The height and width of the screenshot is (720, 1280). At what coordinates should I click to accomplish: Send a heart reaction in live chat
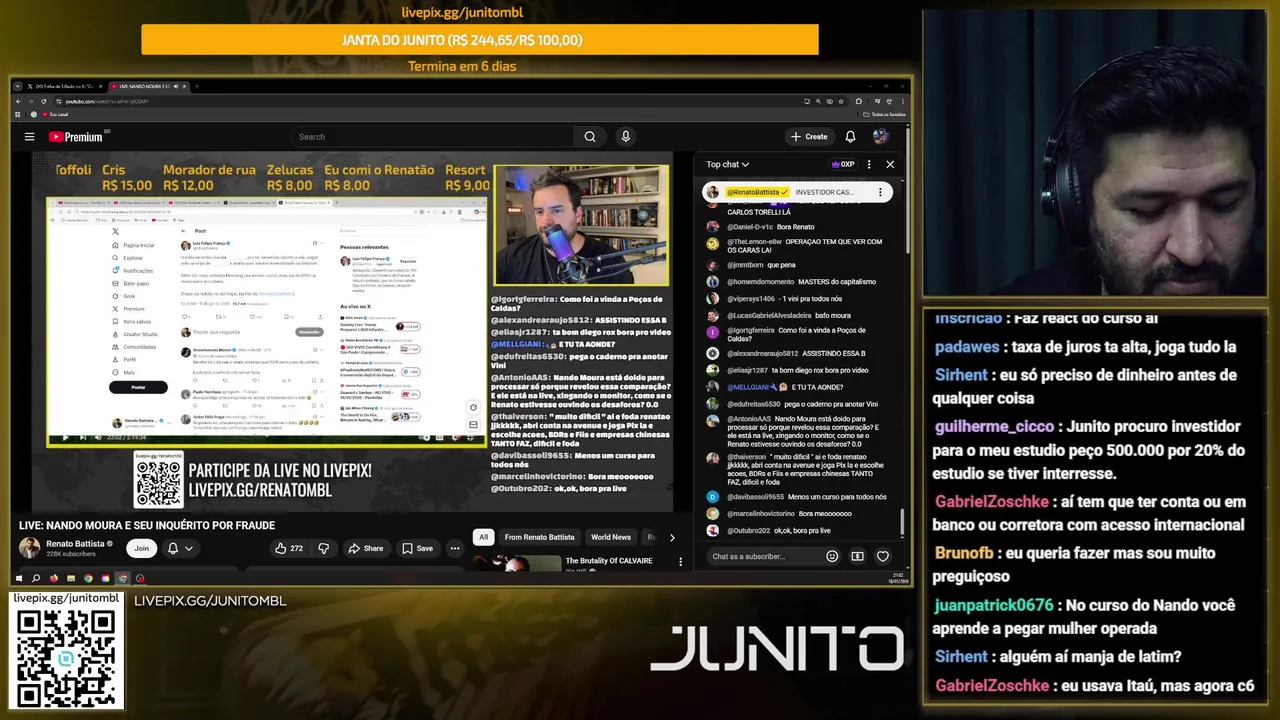coord(882,556)
